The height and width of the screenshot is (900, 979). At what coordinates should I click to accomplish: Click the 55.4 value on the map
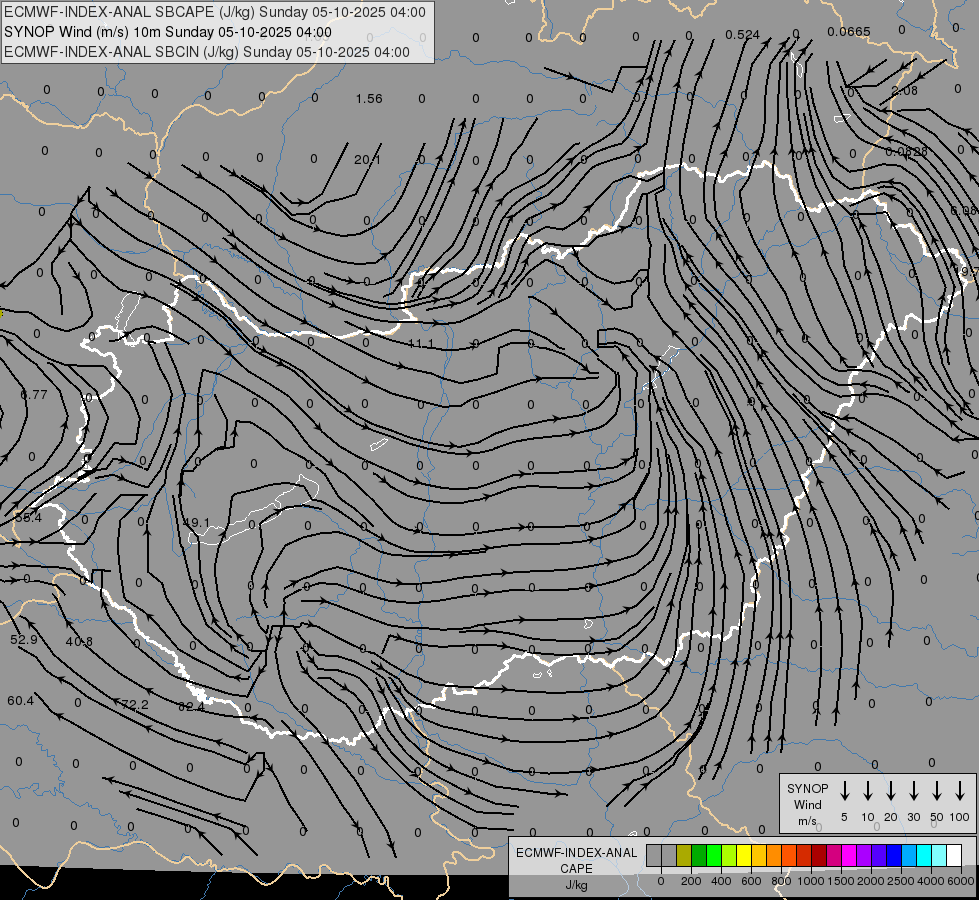[x=28, y=518]
